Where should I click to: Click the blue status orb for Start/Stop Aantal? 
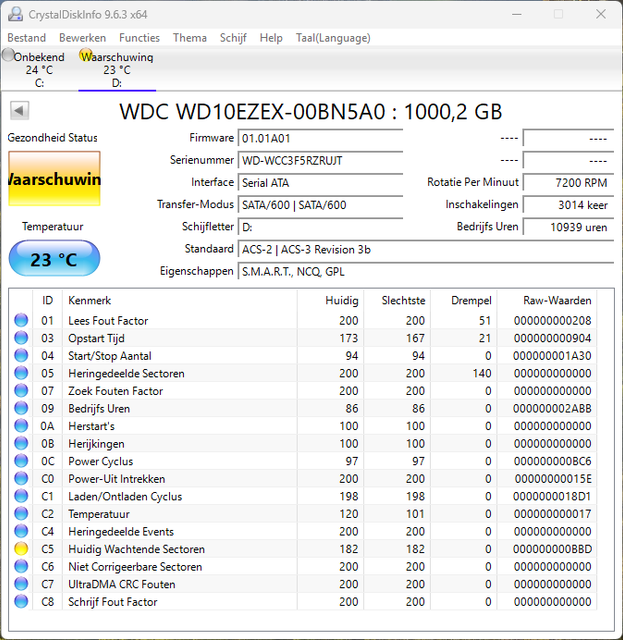pos(21,355)
